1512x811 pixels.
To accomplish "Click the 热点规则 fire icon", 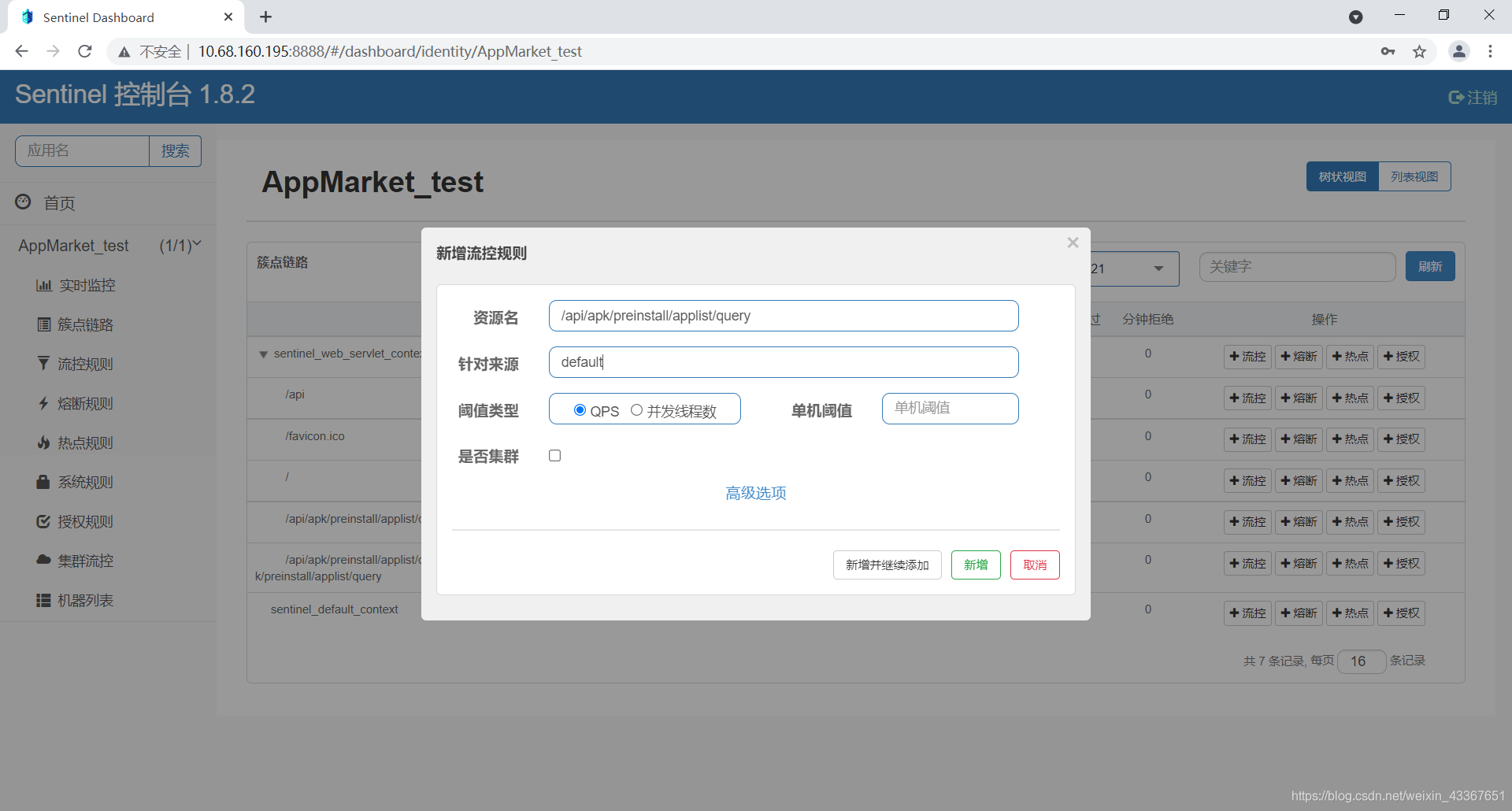I will click(x=43, y=443).
